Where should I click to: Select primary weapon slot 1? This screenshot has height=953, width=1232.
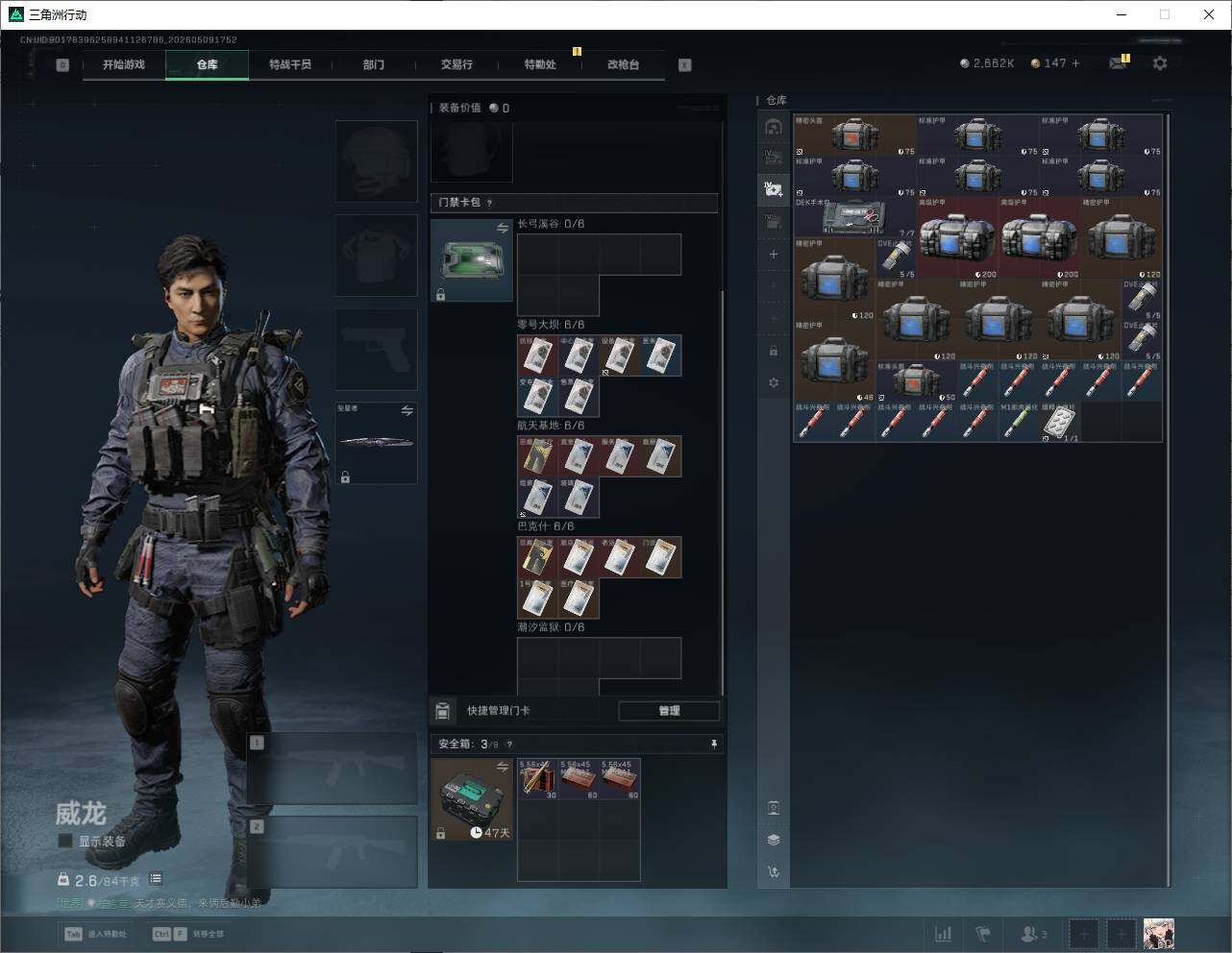333,769
